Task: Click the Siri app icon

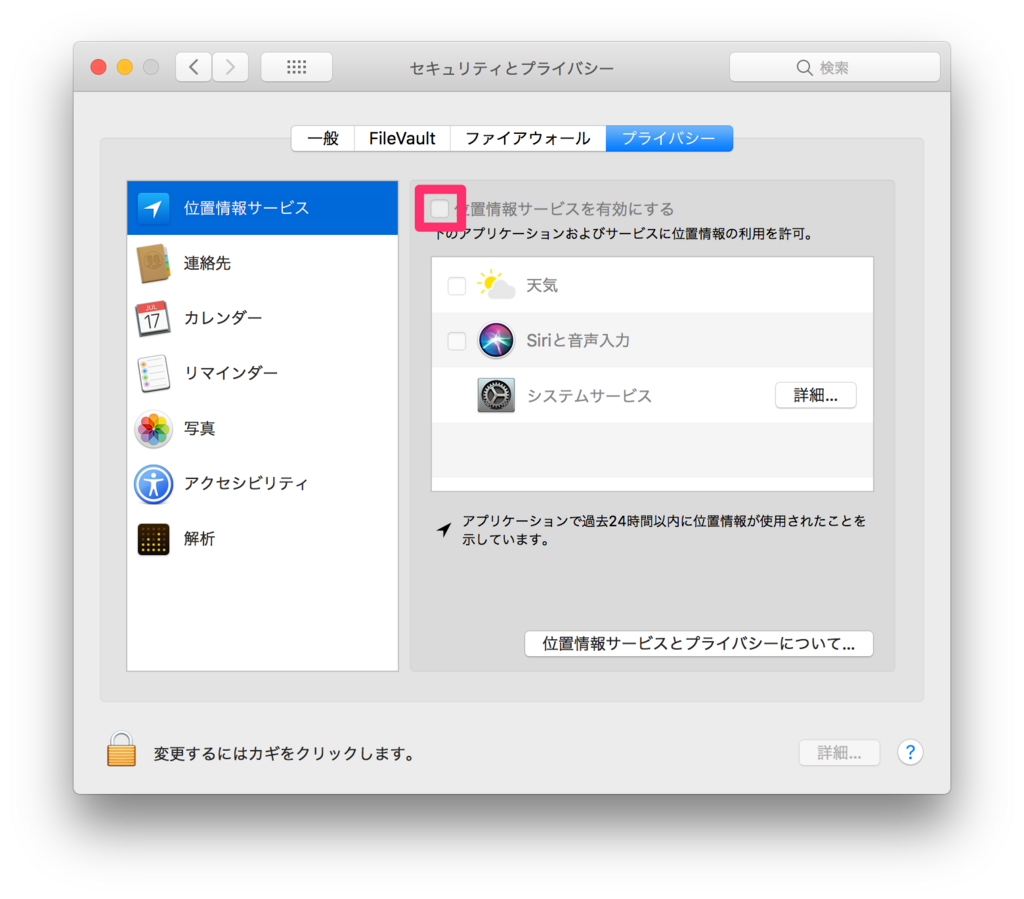Action: pyautogui.click(x=497, y=340)
